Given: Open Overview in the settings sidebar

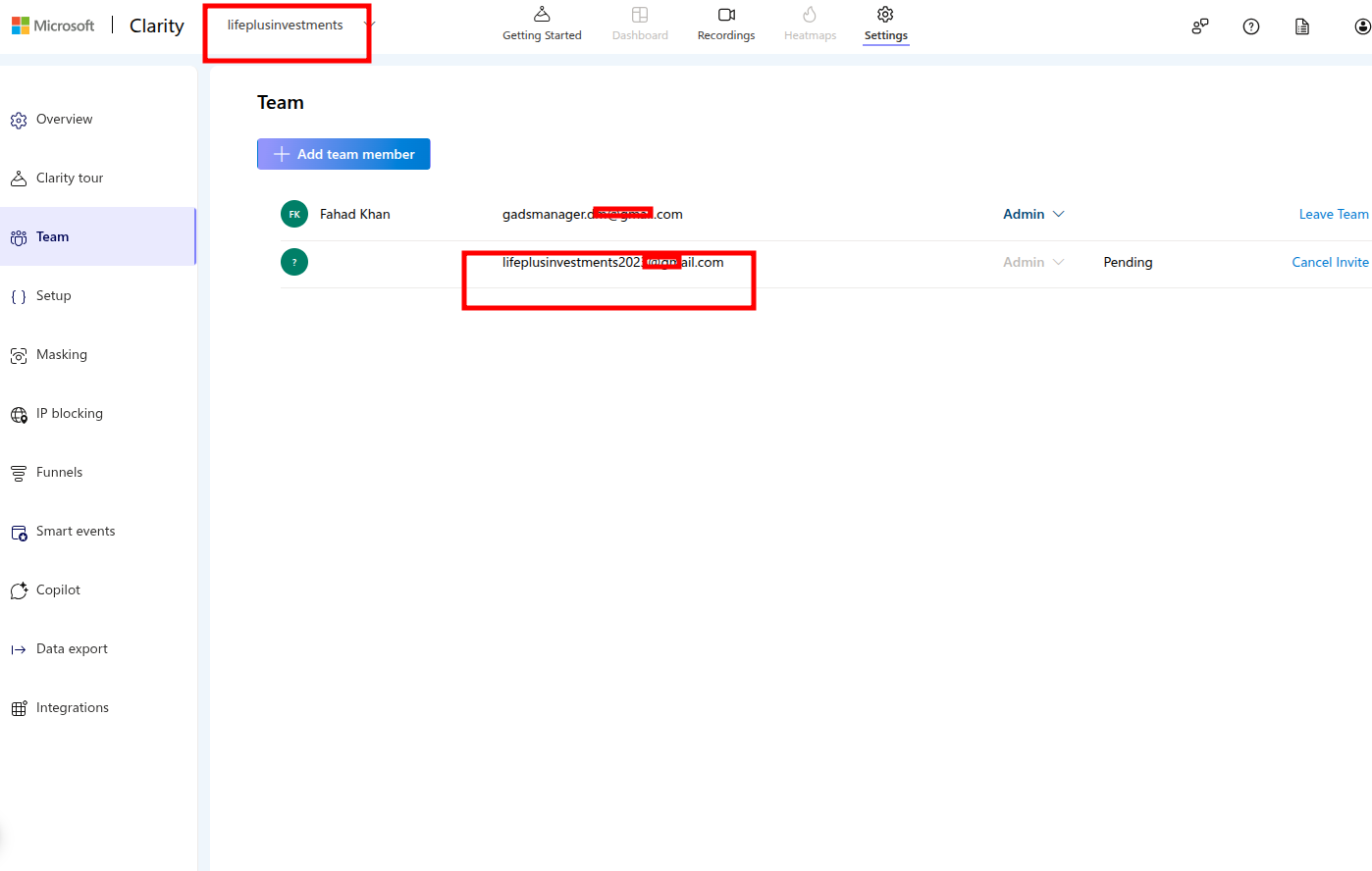Looking at the screenshot, I should (98, 119).
